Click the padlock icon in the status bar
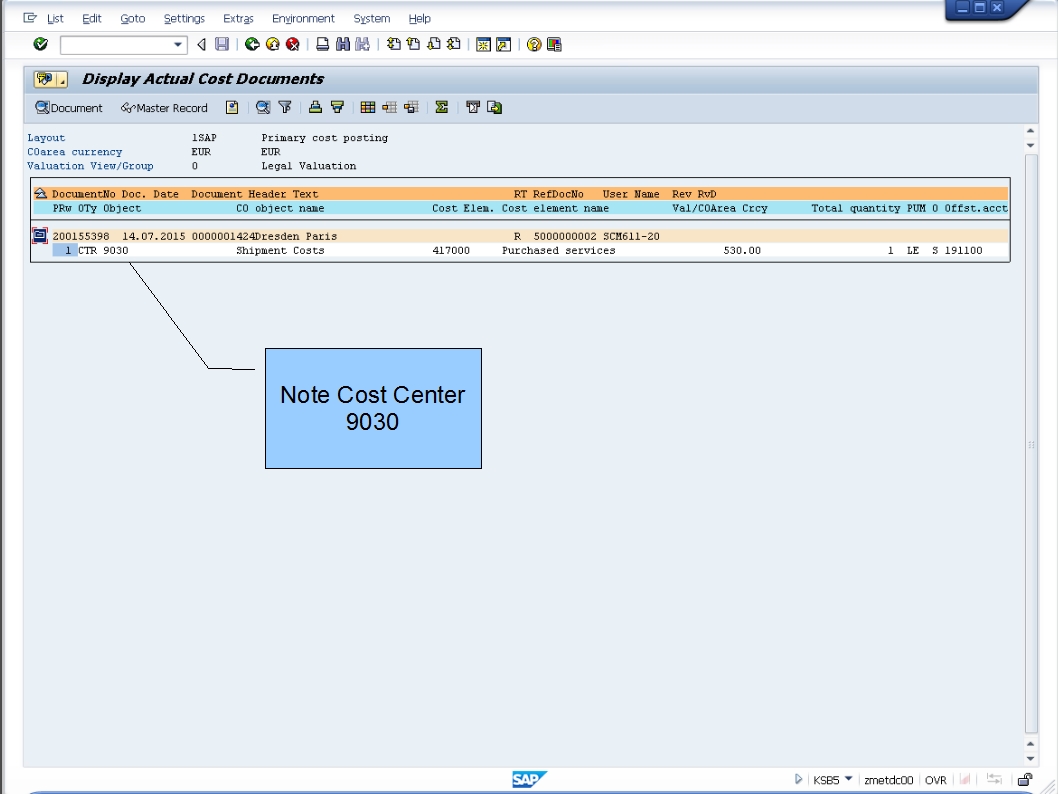 click(1025, 779)
